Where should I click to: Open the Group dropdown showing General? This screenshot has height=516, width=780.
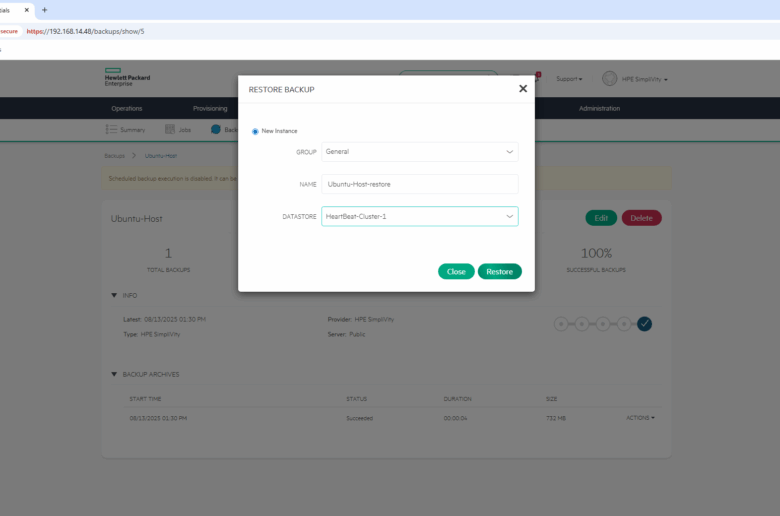tap(419, 152)
